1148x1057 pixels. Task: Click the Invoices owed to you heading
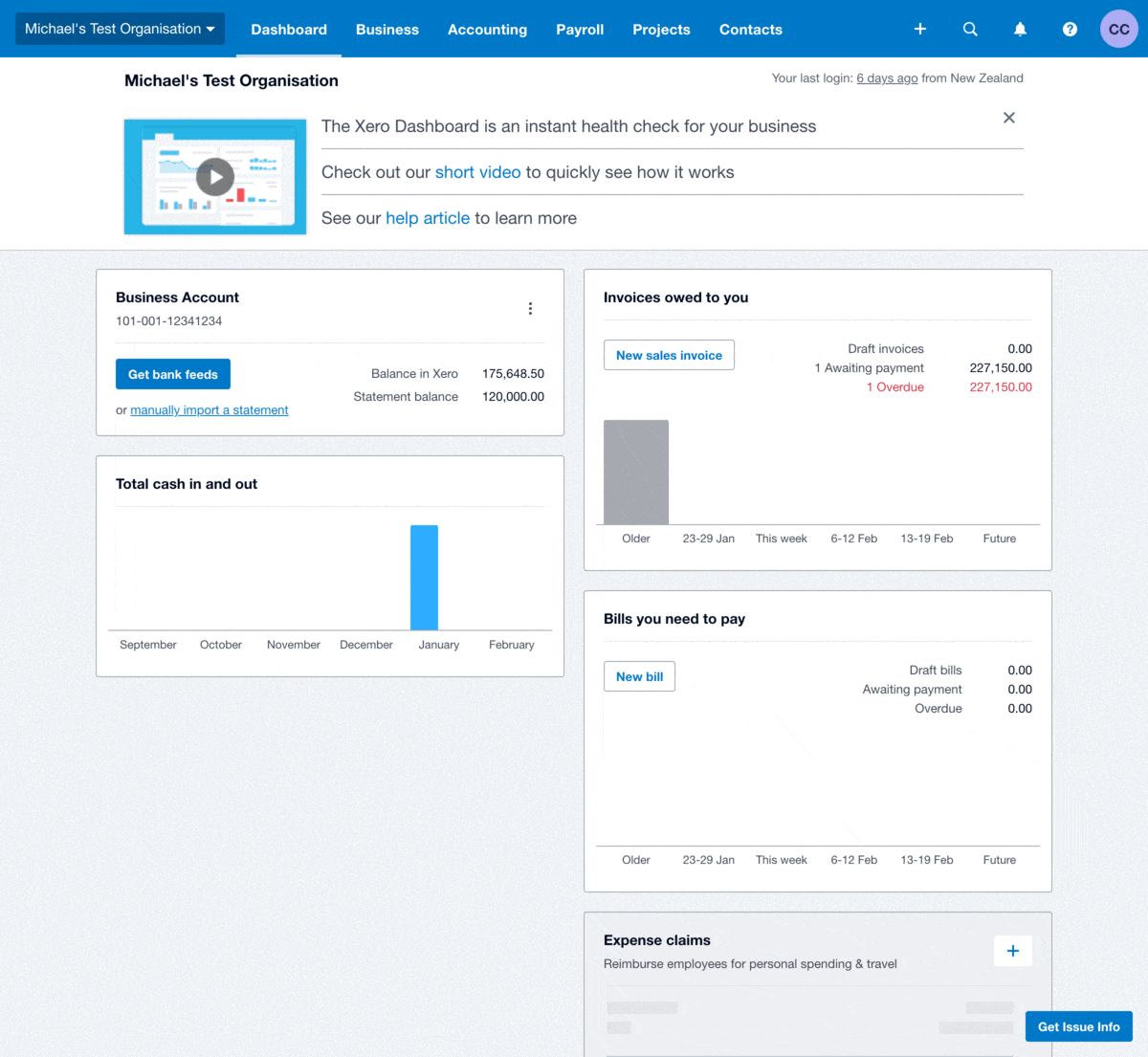pos(676,297)
